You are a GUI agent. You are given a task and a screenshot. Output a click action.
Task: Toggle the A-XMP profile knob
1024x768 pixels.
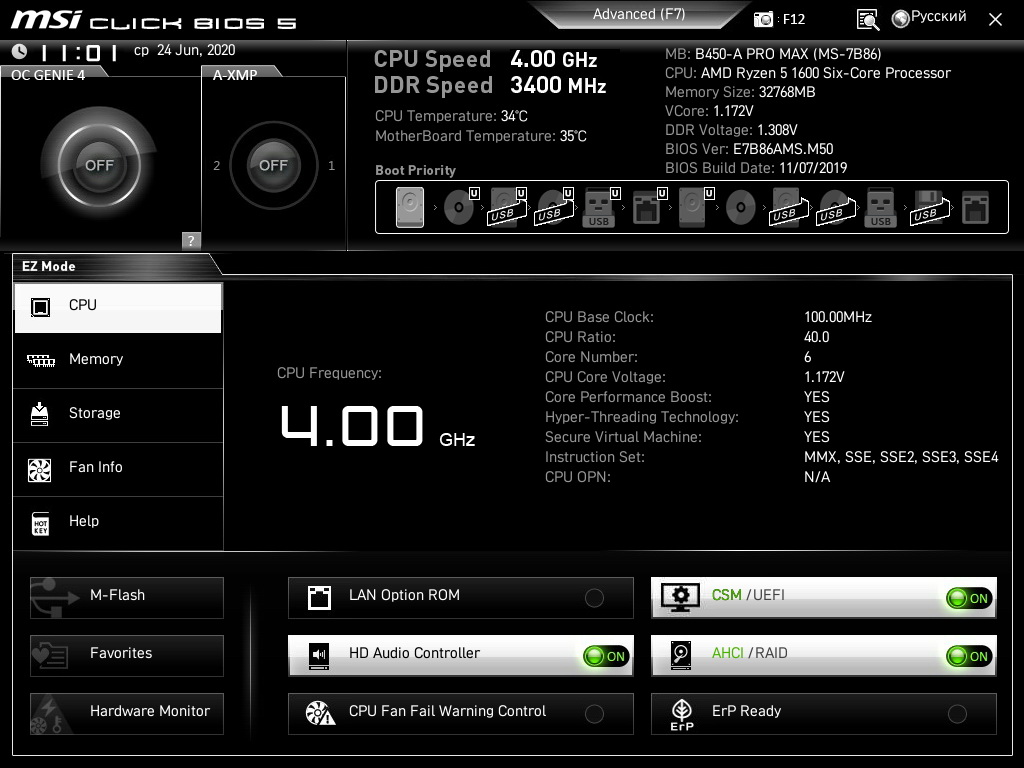point(273,165)
